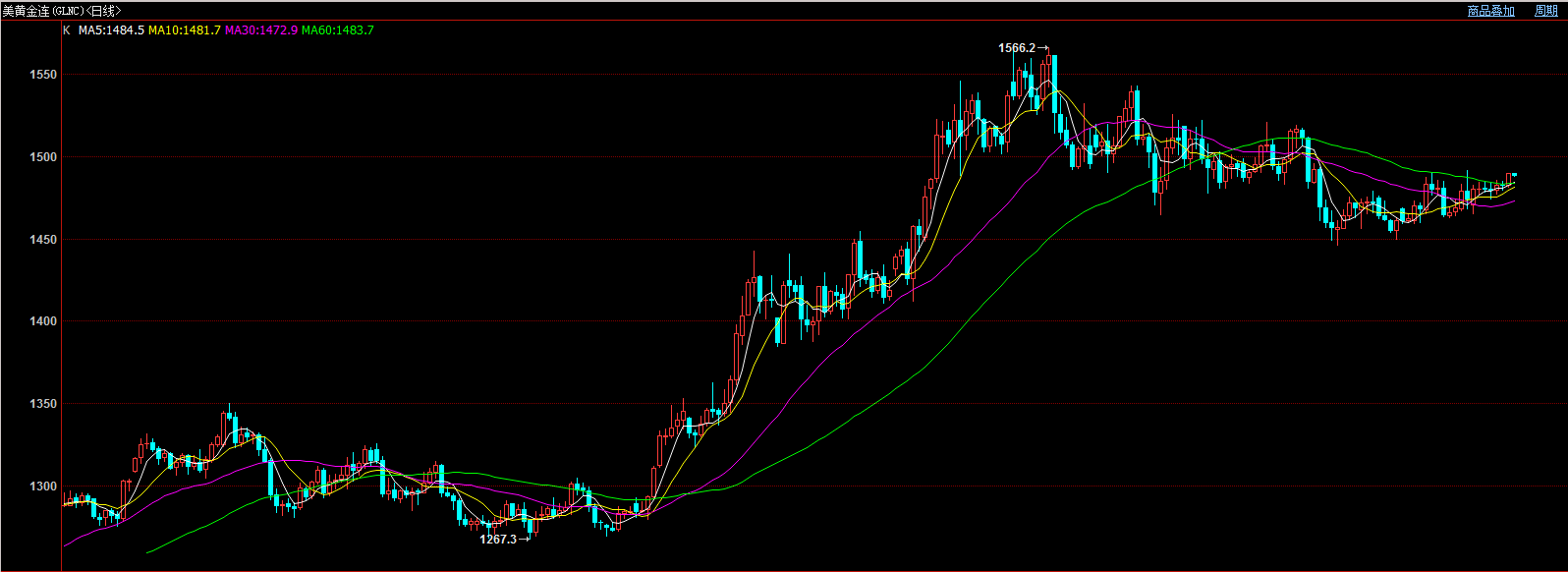Click the 1550 price axis label
This screenshot has width=1568, height=572.
(x=43, y=75)
